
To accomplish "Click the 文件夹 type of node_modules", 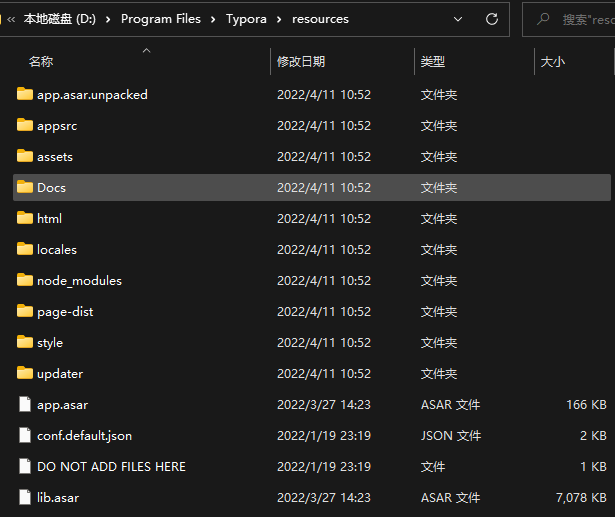I will (439, 280).
